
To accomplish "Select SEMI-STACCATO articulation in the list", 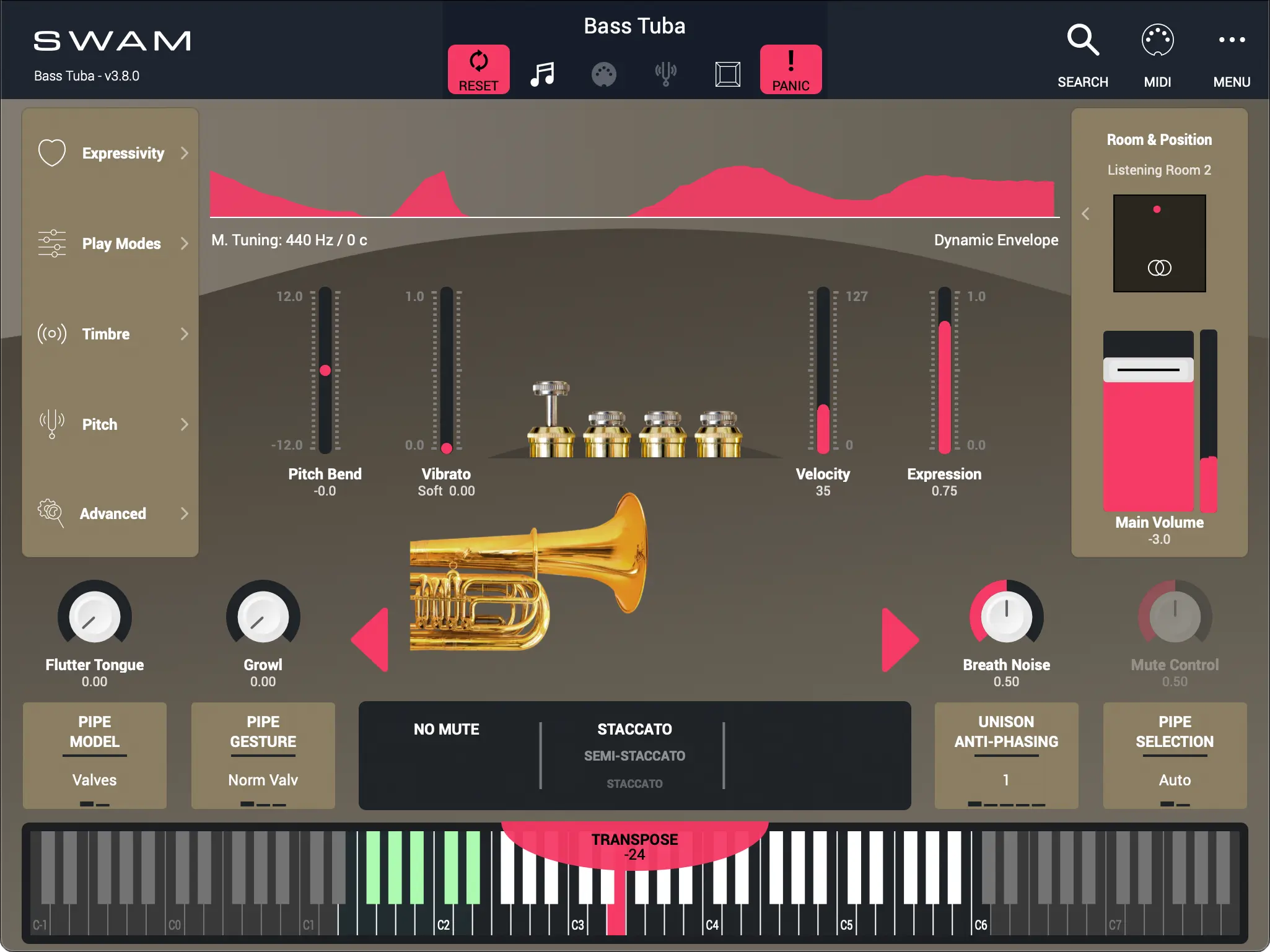I will pos(634,756).
